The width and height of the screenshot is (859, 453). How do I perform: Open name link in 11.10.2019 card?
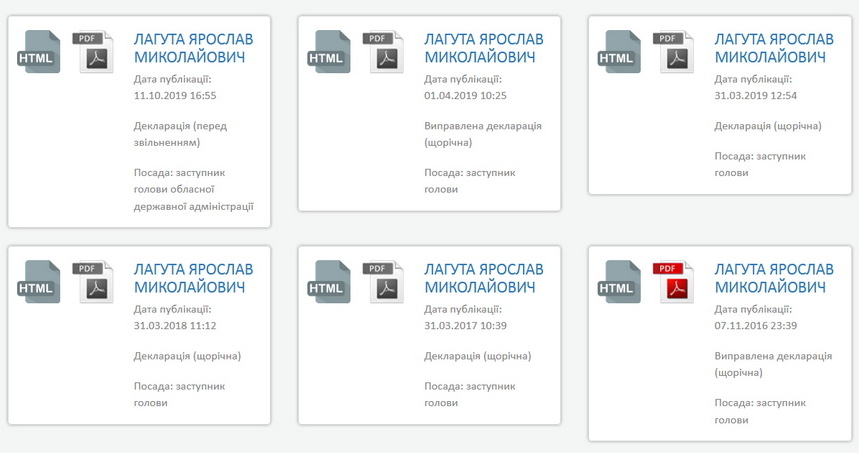pos(193,48)
